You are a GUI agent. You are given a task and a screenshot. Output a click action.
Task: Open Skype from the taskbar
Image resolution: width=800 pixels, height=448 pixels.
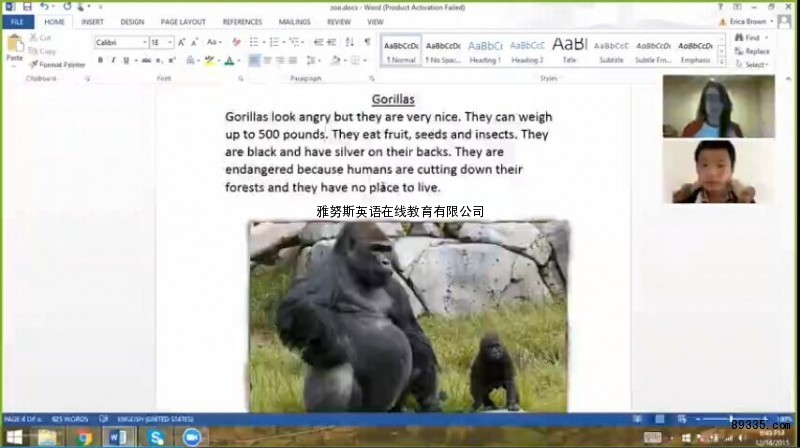(156, 437)
